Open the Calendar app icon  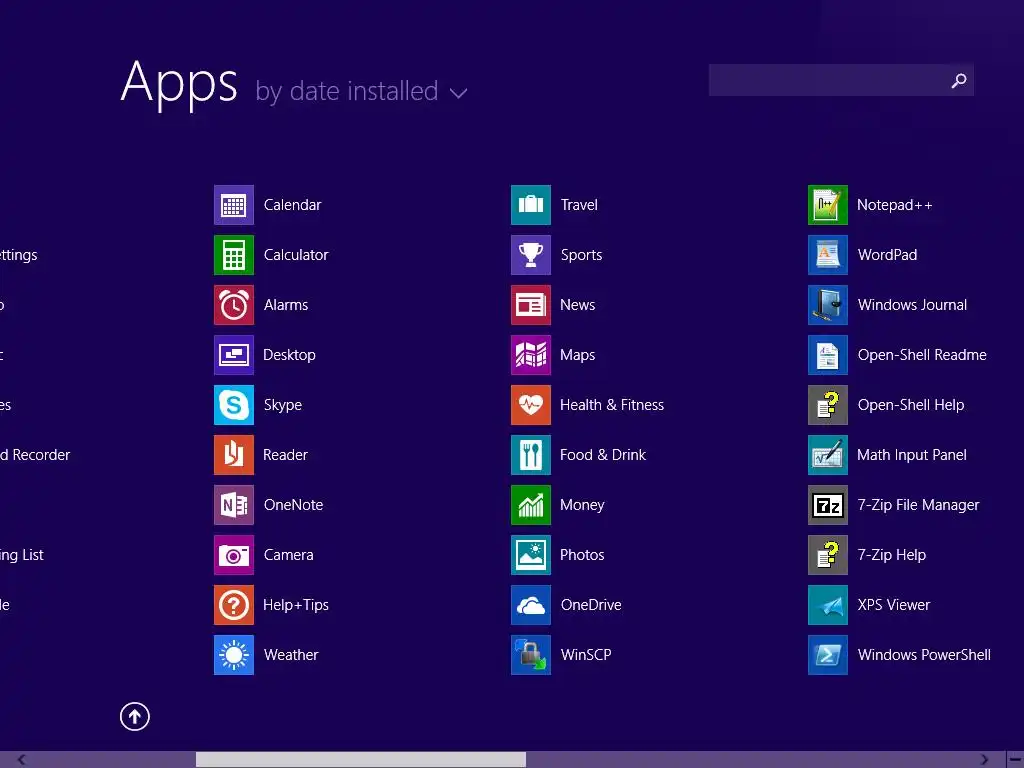click(x=234, y=205)
